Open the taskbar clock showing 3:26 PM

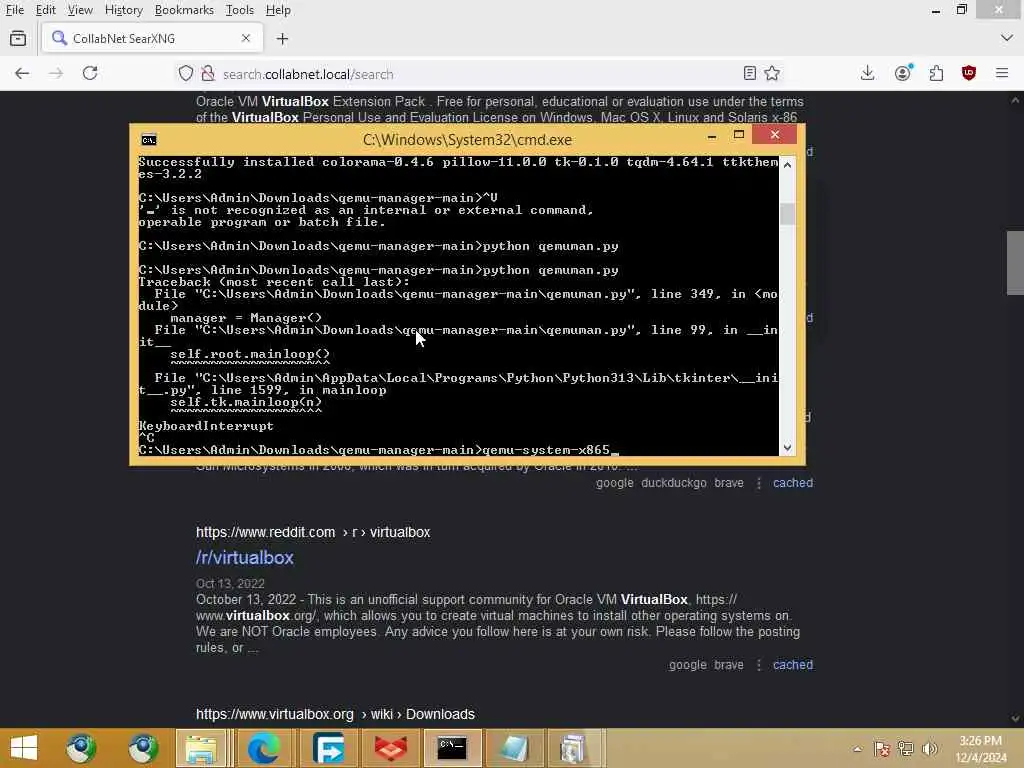[981, 749]
